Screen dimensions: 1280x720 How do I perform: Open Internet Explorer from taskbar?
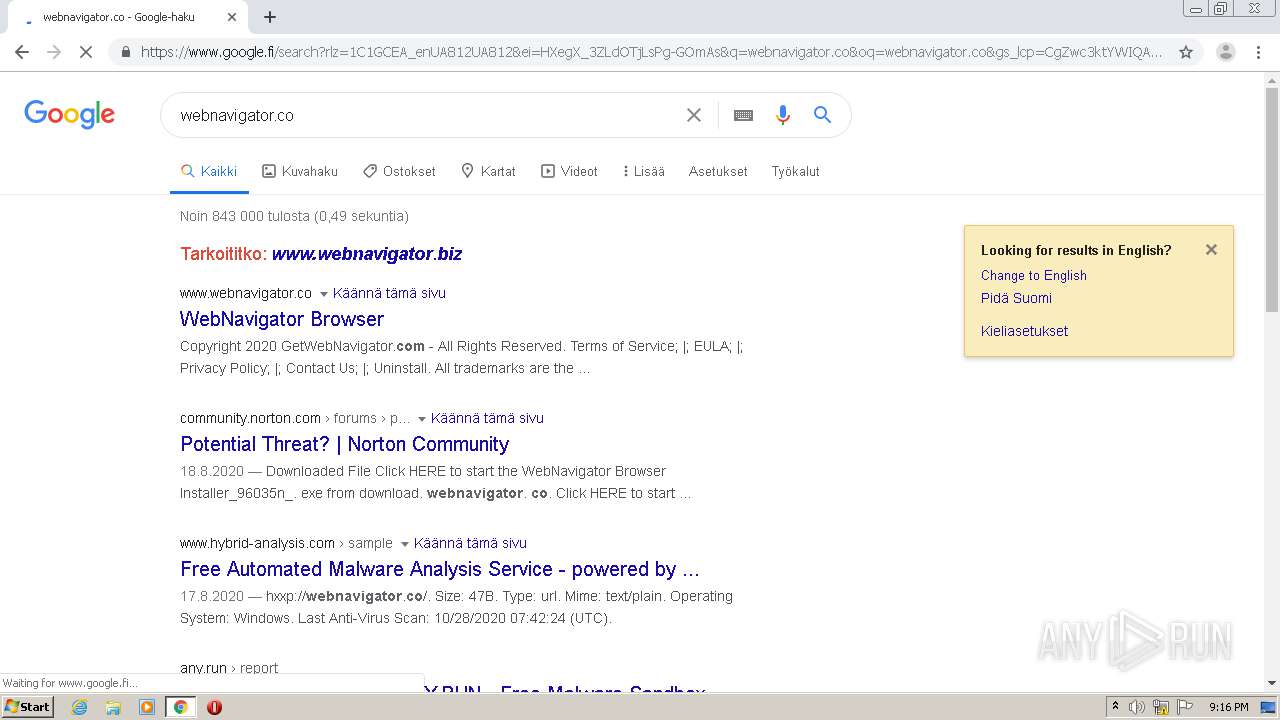(x=80, y=707)
